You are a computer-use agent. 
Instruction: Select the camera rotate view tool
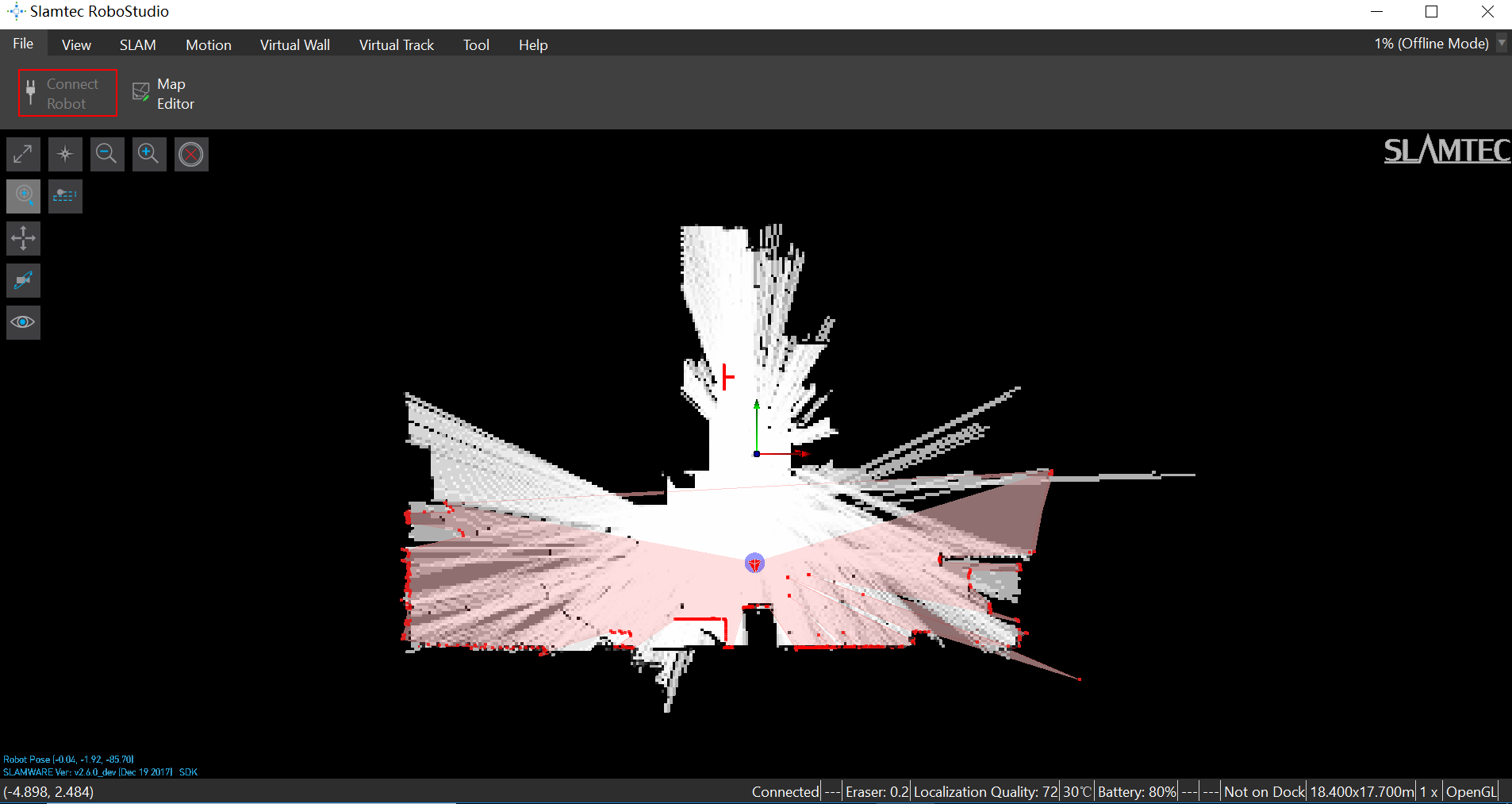click(23, 280)
